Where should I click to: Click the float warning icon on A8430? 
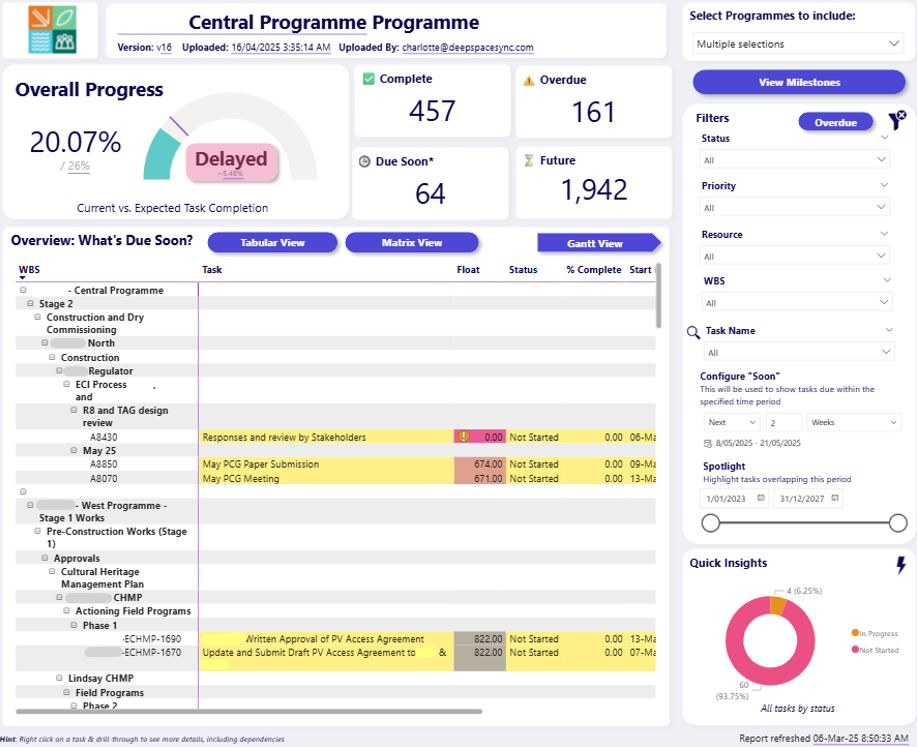[x=464, y=436]
